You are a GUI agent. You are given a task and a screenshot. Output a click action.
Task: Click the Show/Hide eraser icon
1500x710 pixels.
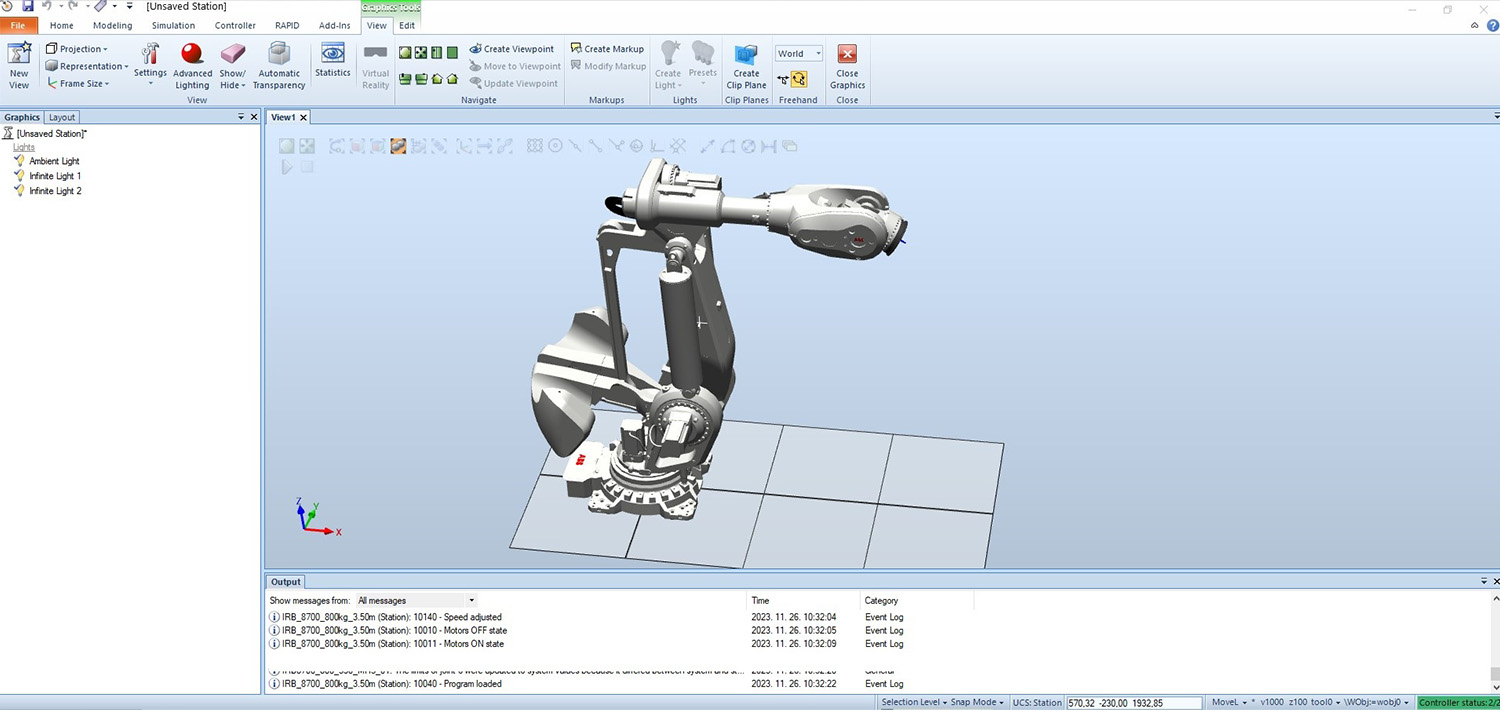tap(232, 58)
